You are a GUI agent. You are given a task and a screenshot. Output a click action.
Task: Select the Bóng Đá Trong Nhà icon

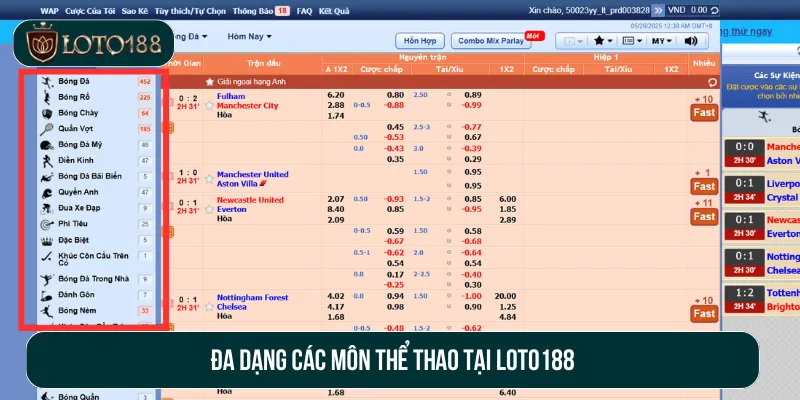point(47,279)
